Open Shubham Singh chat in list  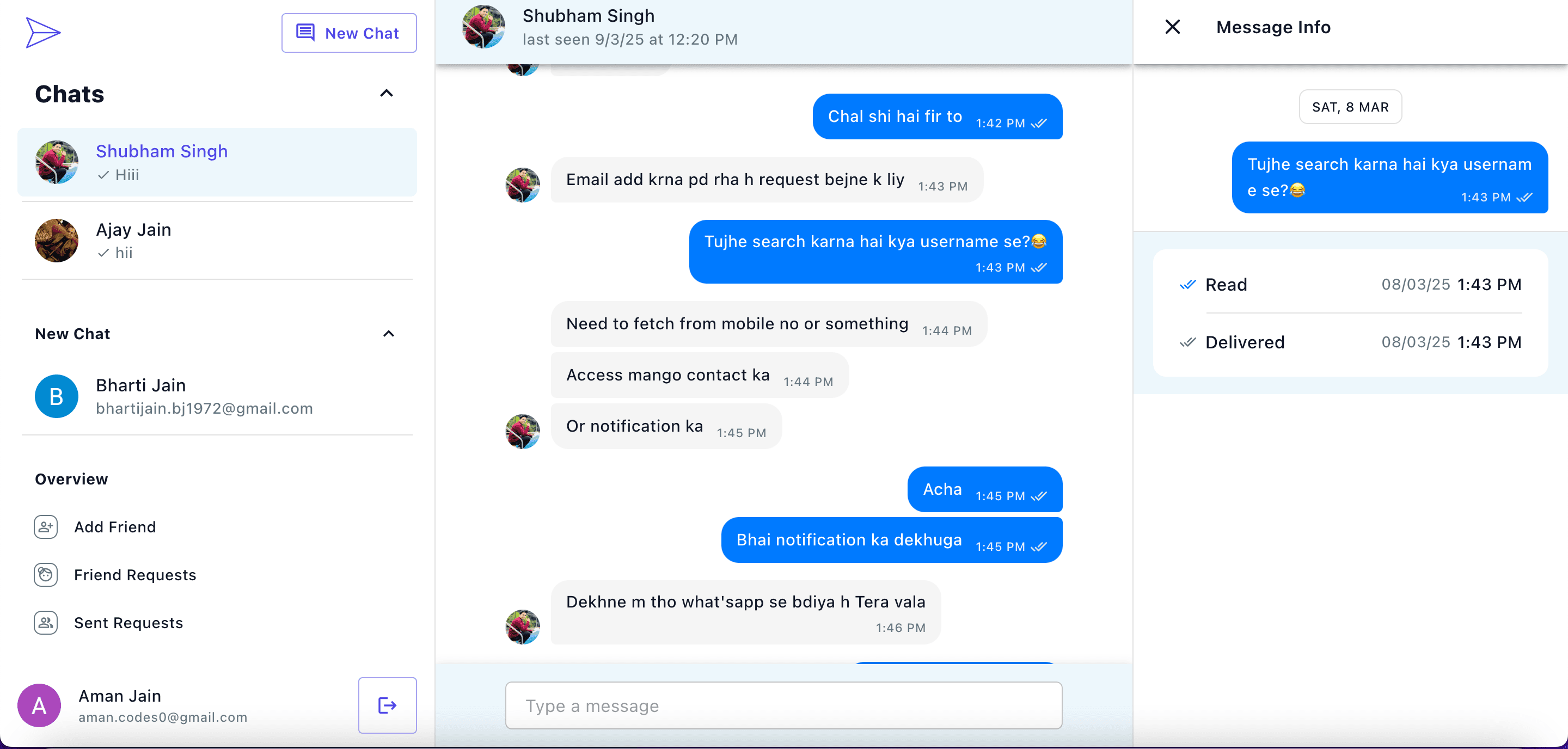tap(217, 162)
